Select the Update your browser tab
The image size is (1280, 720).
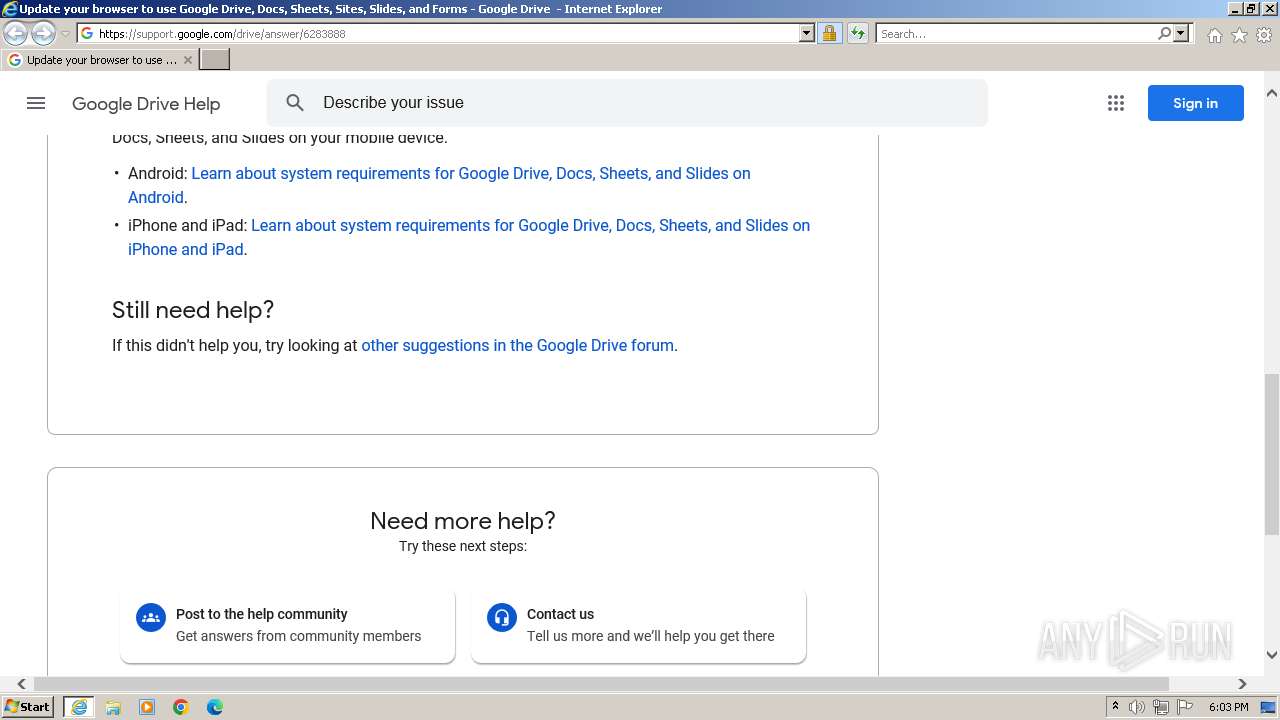tap(100, 60)
